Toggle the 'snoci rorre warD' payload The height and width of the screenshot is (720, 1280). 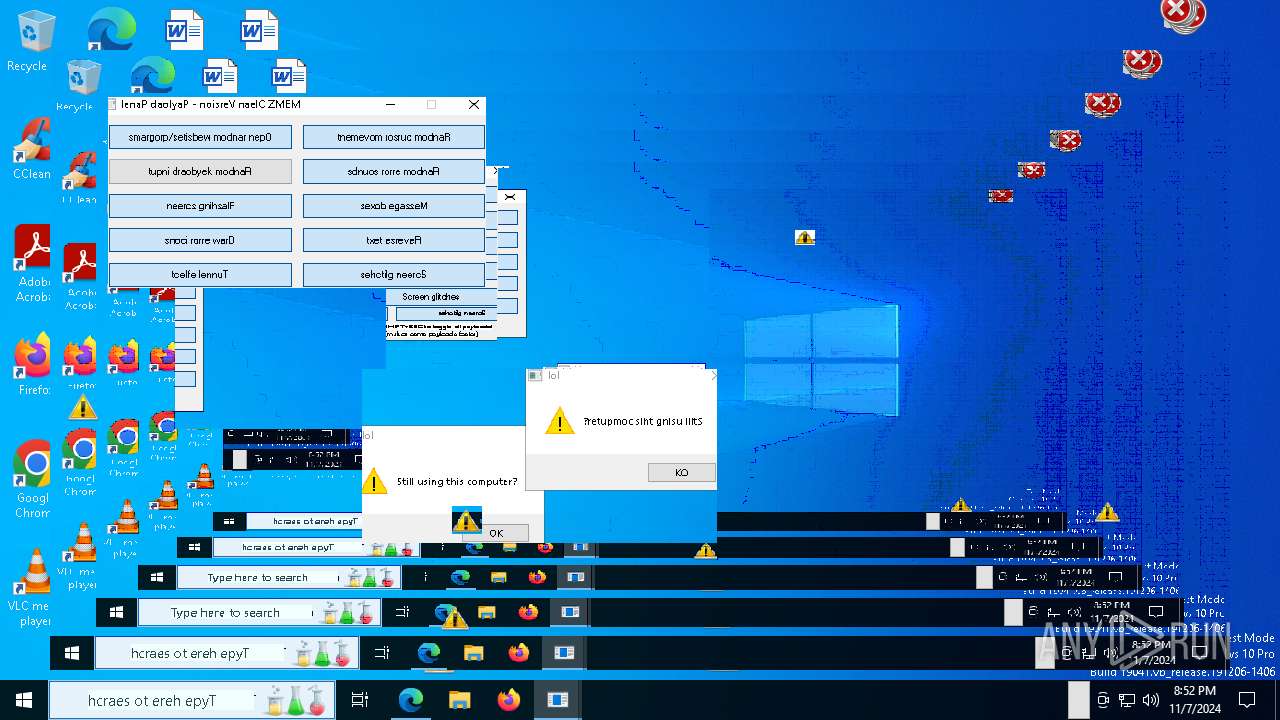pyautogui.click(x=200, y=240)
